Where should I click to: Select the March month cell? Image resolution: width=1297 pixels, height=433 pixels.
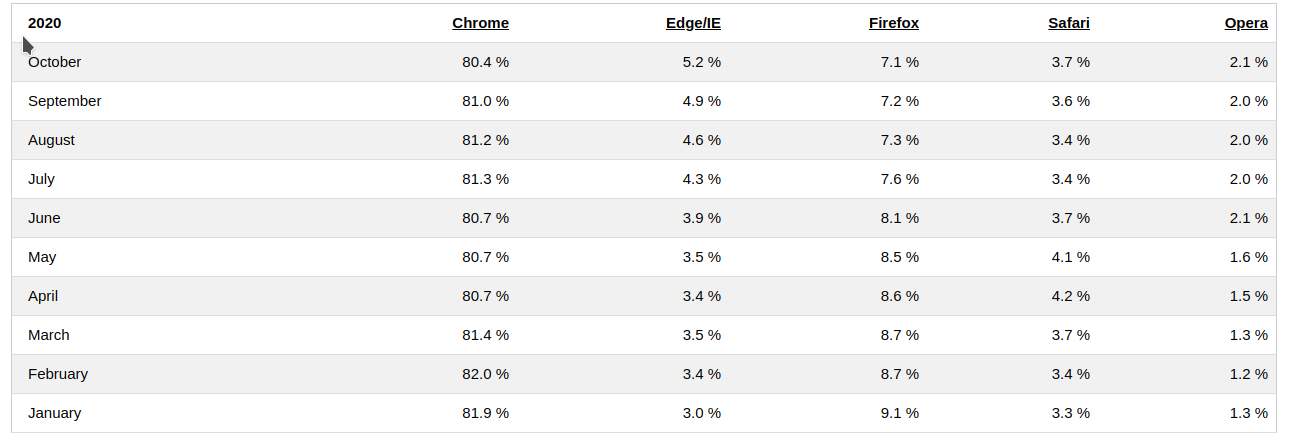(x=49, y=335)
